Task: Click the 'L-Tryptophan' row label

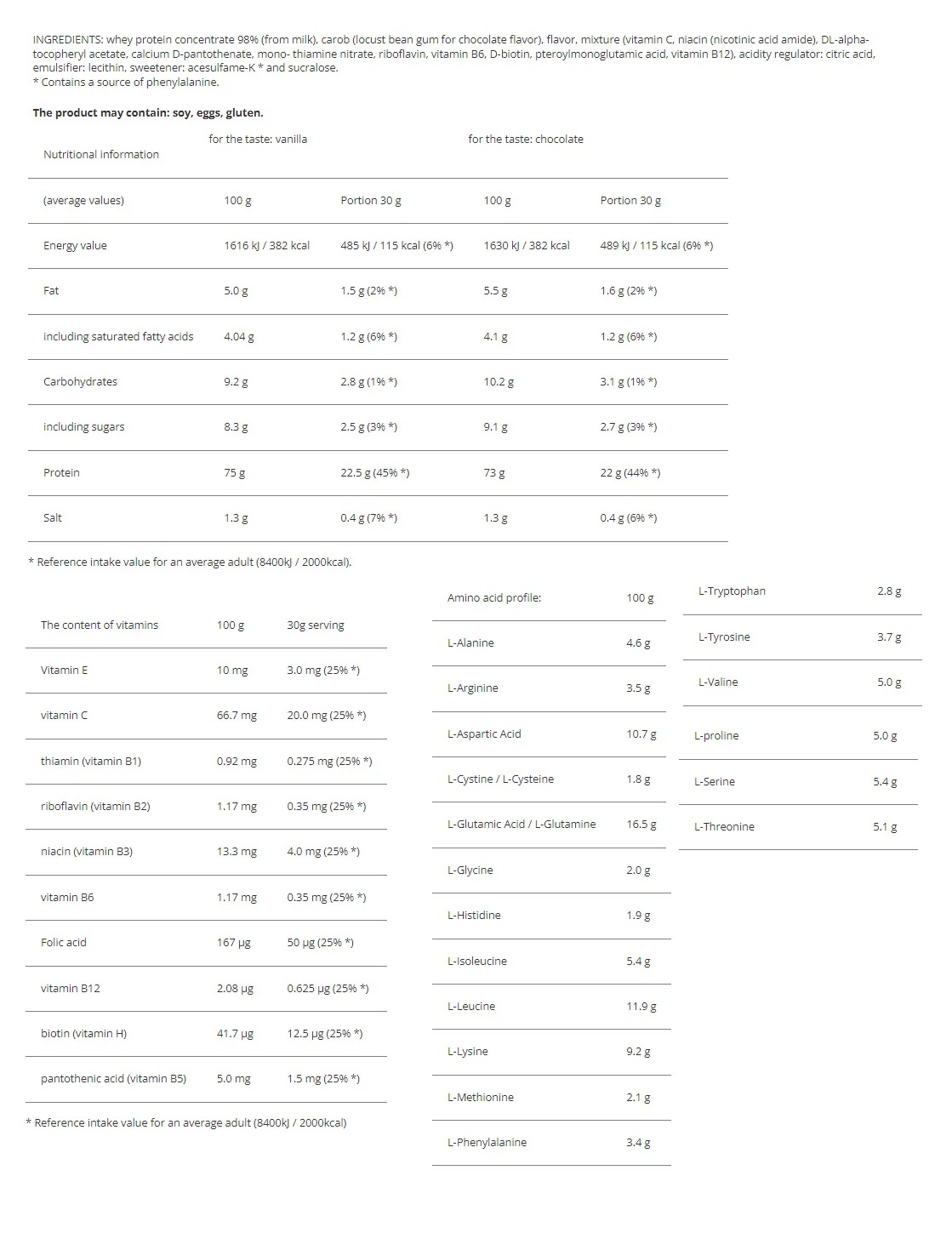Action: pos(732,591)
